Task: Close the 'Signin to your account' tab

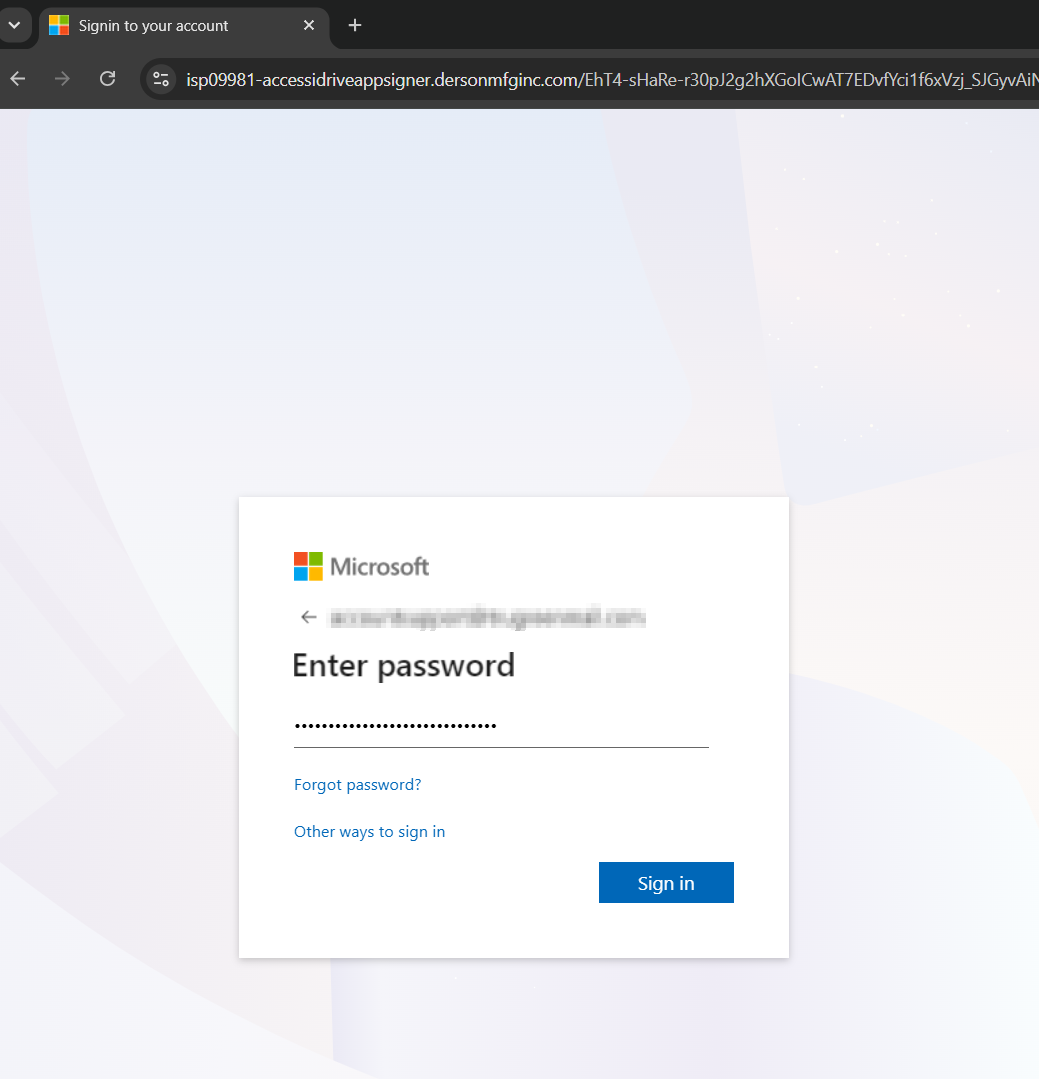Action: [x=309, y=25]
